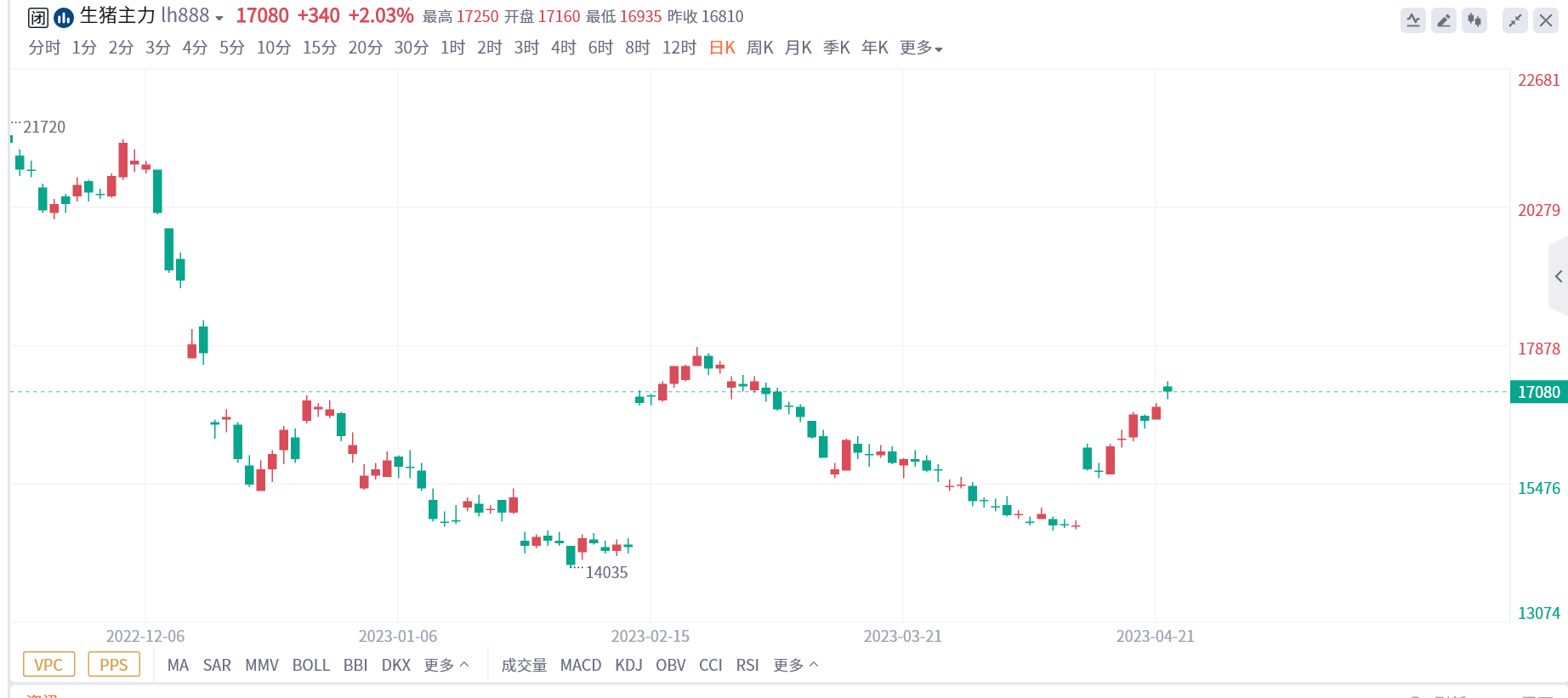The image size is (1568, 698).
Task: Click the shrink arrows icon to exit fullscreen
Action: pyautogui.click(x=1515, y=20)
